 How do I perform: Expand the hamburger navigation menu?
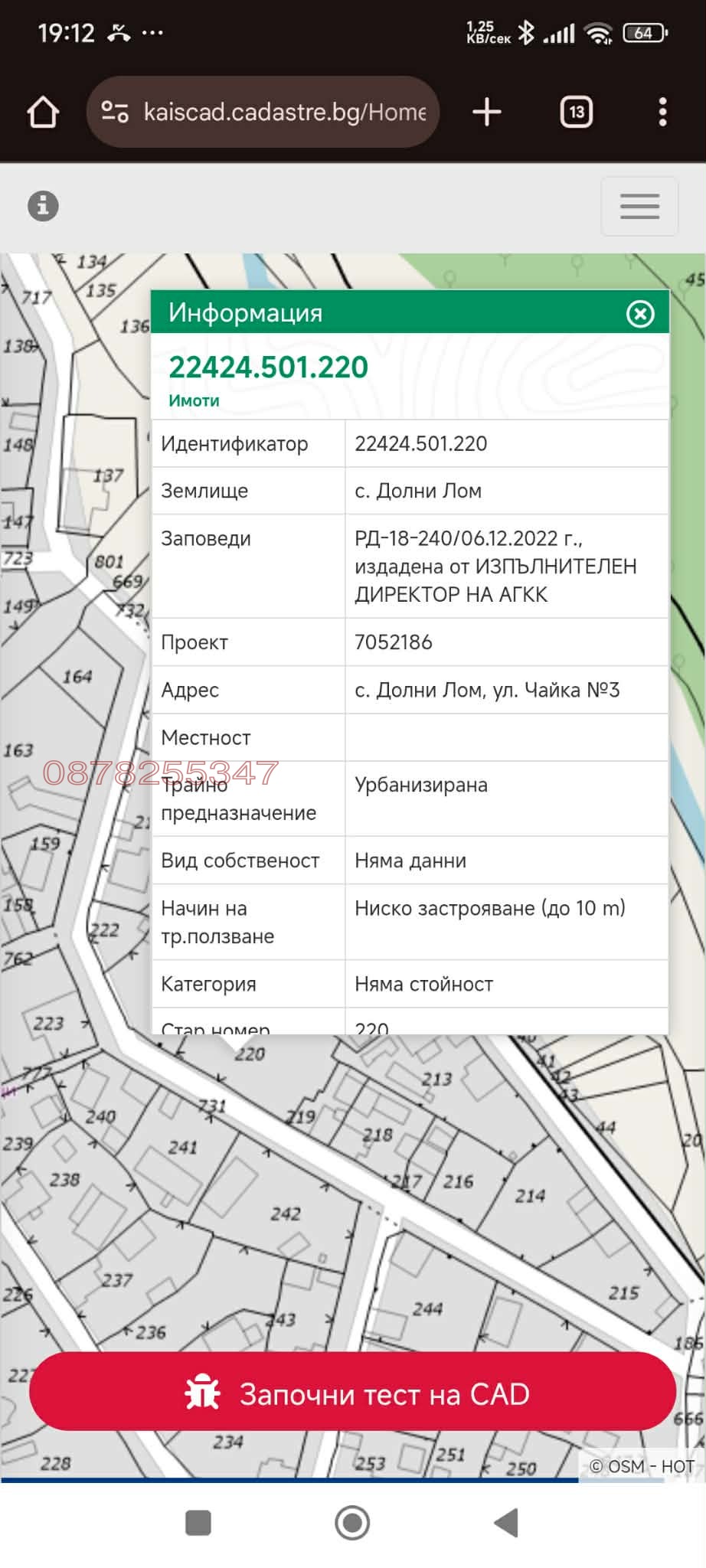point(639,207)
